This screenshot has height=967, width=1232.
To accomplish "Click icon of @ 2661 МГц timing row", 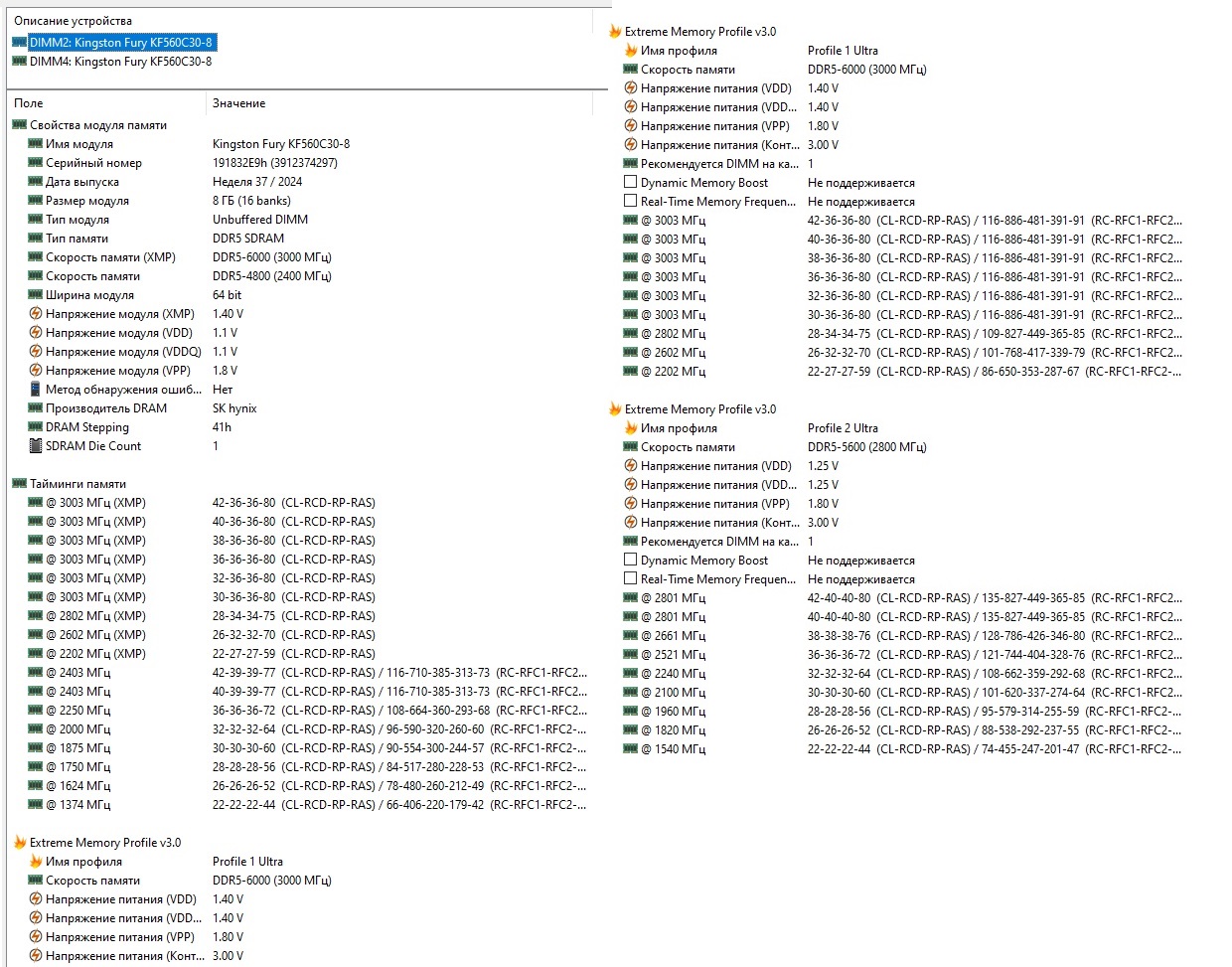I will click(631, 636).
